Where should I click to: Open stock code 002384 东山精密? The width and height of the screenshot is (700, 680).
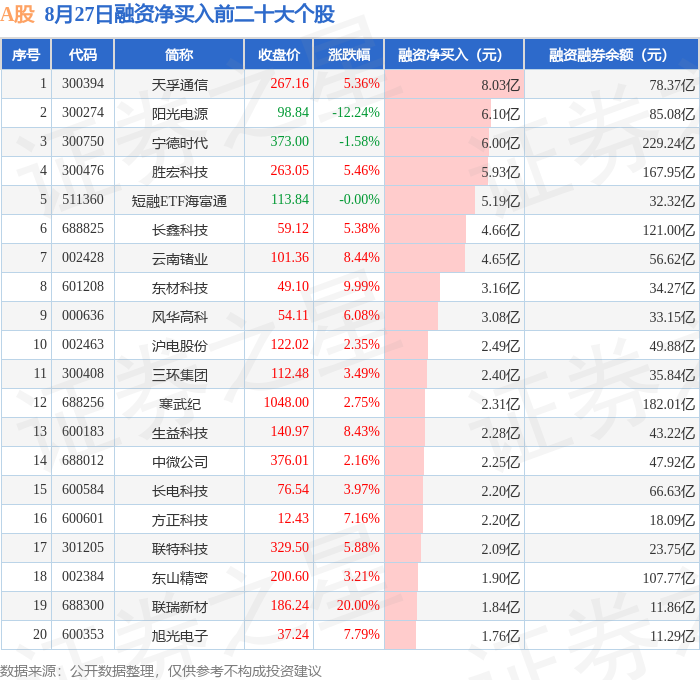point(83,577)
